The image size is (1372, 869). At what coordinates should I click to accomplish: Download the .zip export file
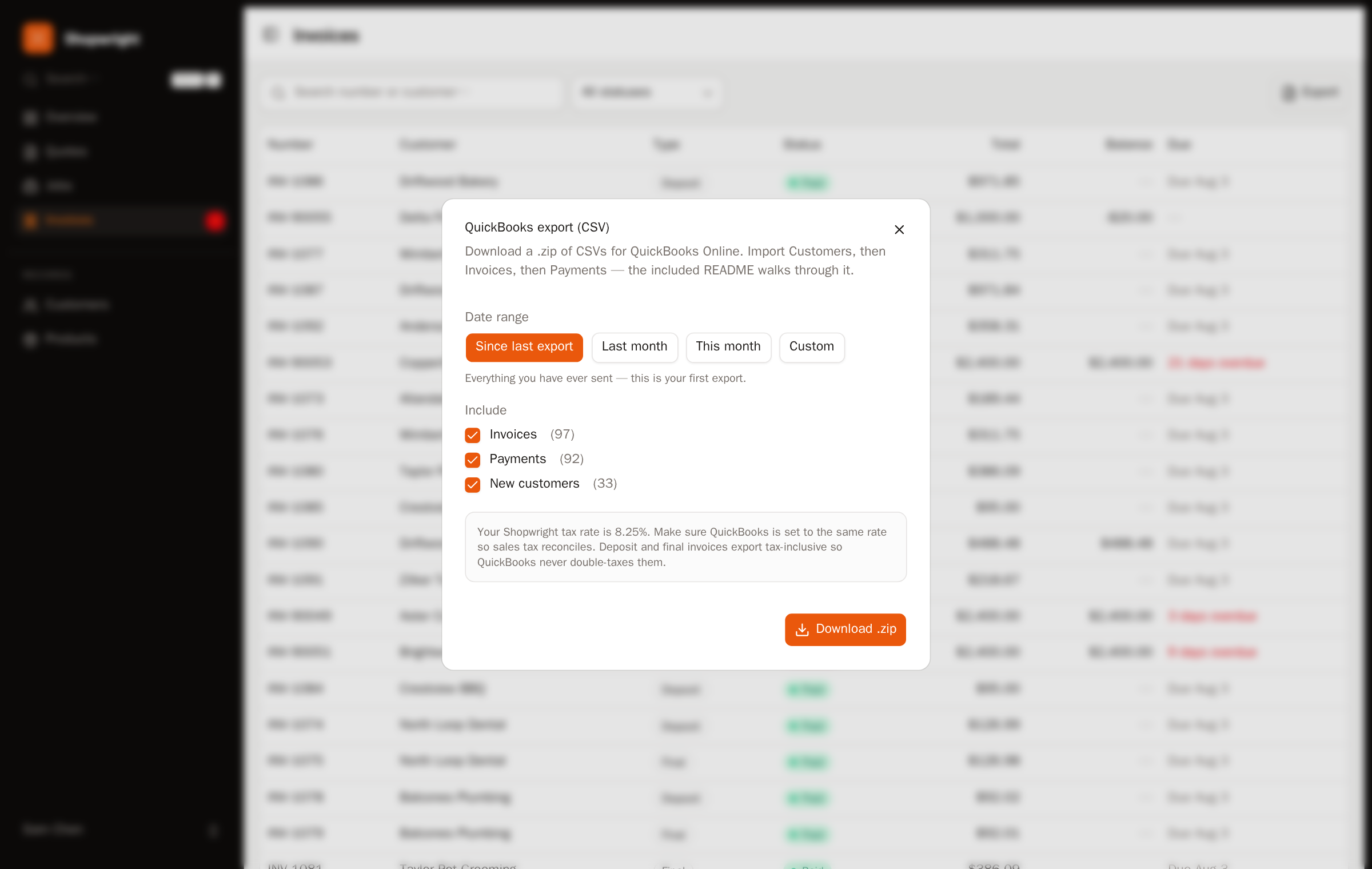(845, 629)
